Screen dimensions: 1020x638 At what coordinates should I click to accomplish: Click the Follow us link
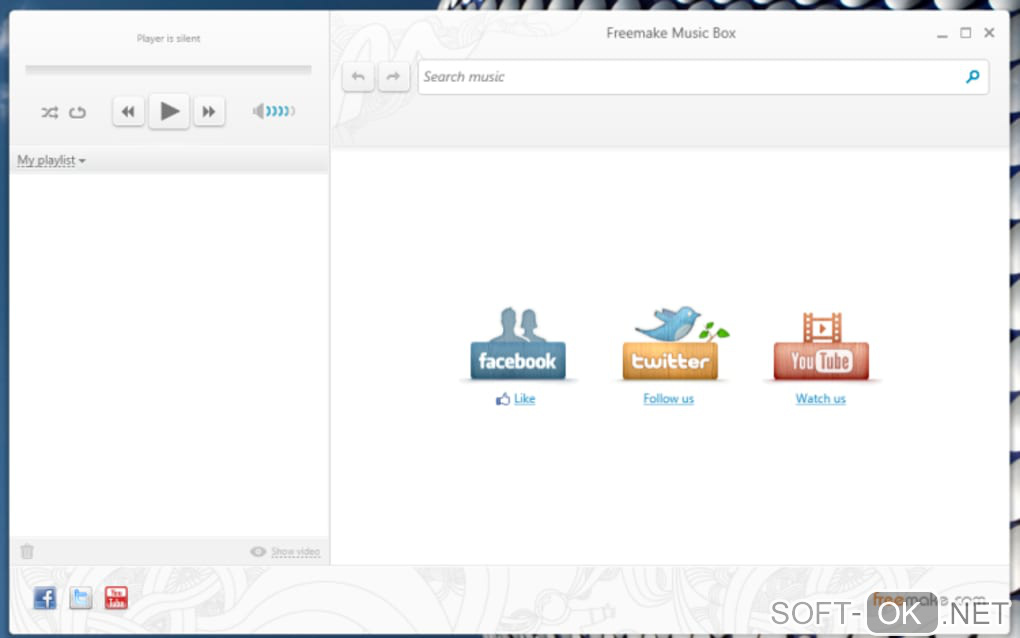click(x=668, y=399)
